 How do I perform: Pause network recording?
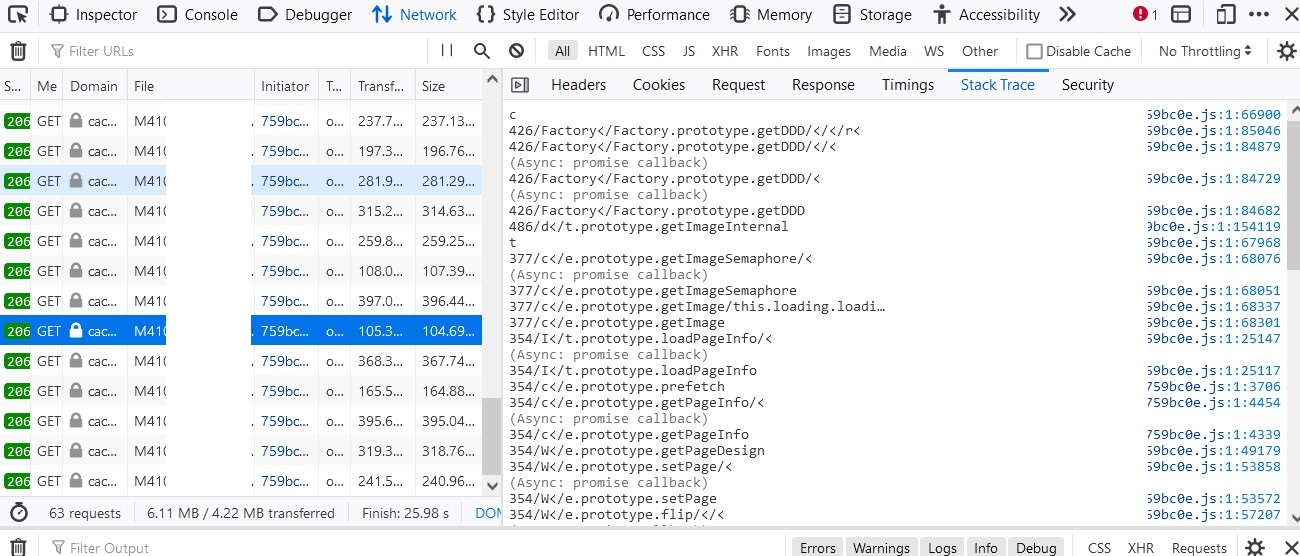click(x=447, y=51)
